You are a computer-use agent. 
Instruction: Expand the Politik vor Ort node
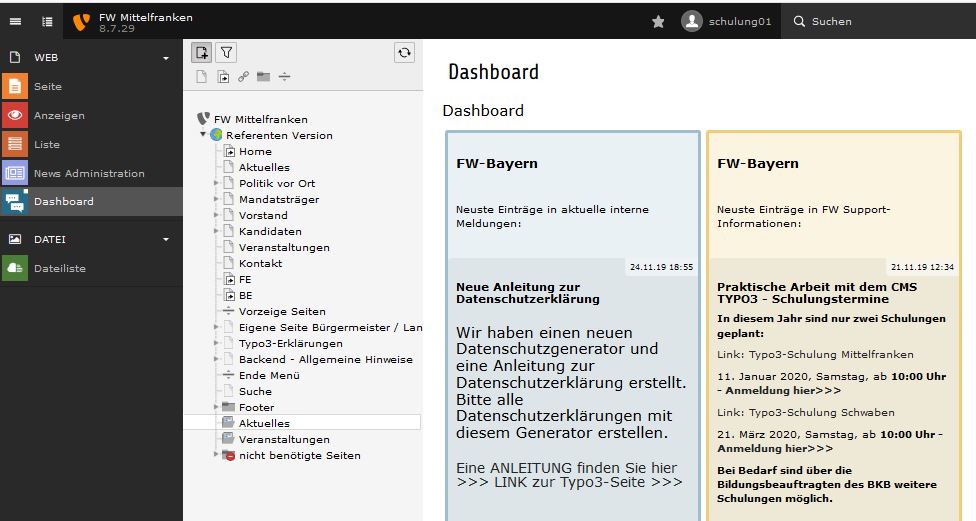pos(216,183)
